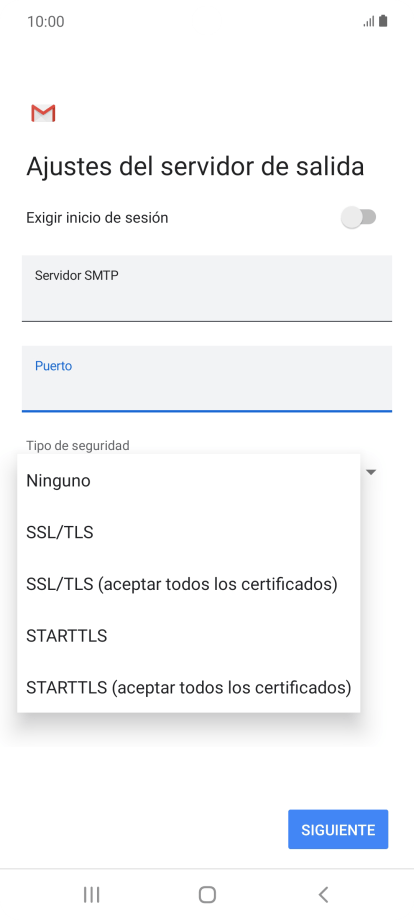
Task: Tap the Gmail logo icon
Action: (x=43, y=113)
